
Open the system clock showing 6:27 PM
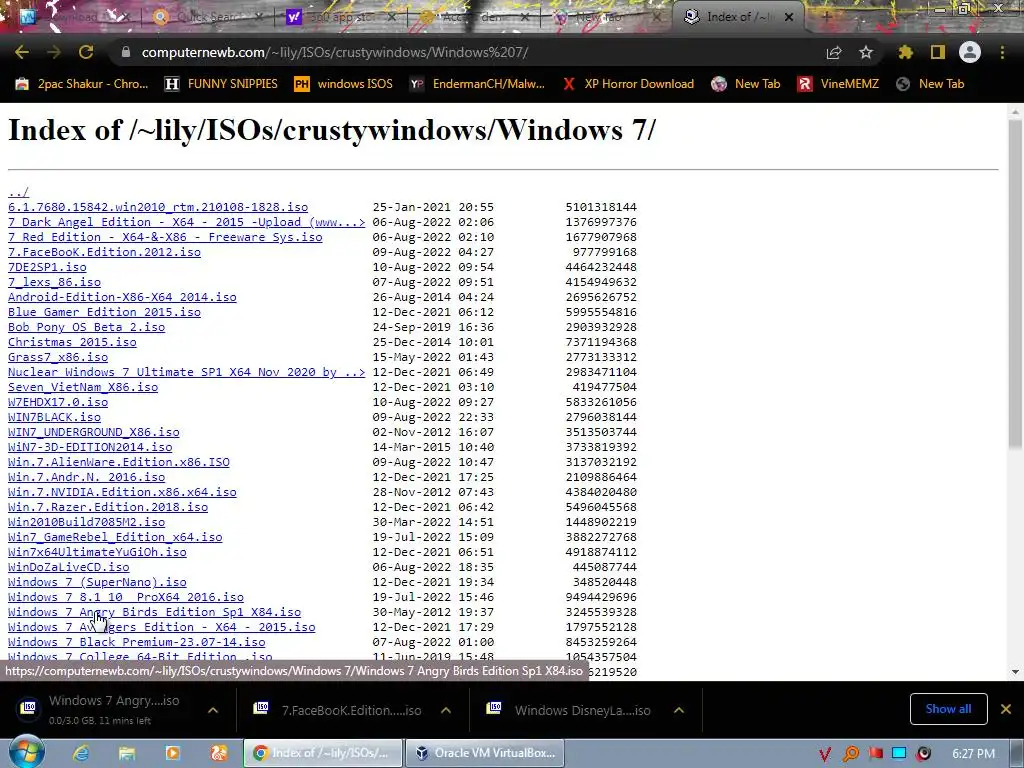click(973, 754)
